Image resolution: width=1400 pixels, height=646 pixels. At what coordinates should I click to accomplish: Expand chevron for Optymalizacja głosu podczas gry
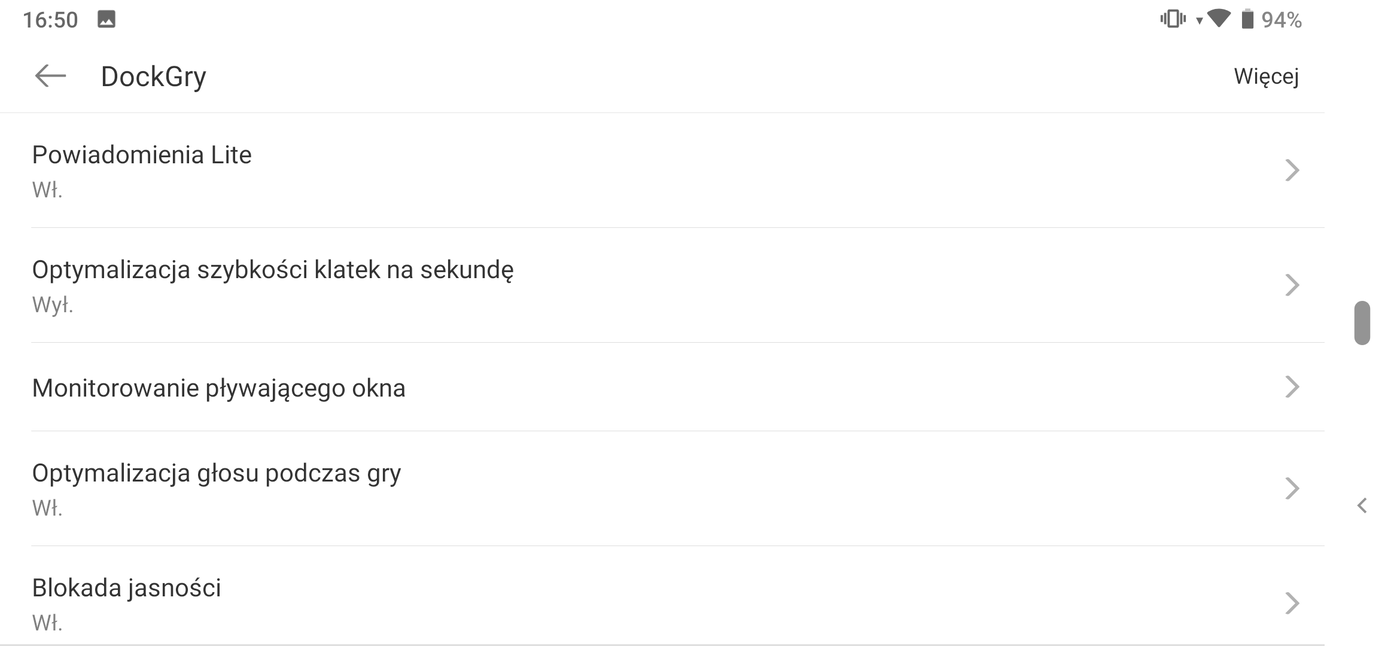(1292, 488)
